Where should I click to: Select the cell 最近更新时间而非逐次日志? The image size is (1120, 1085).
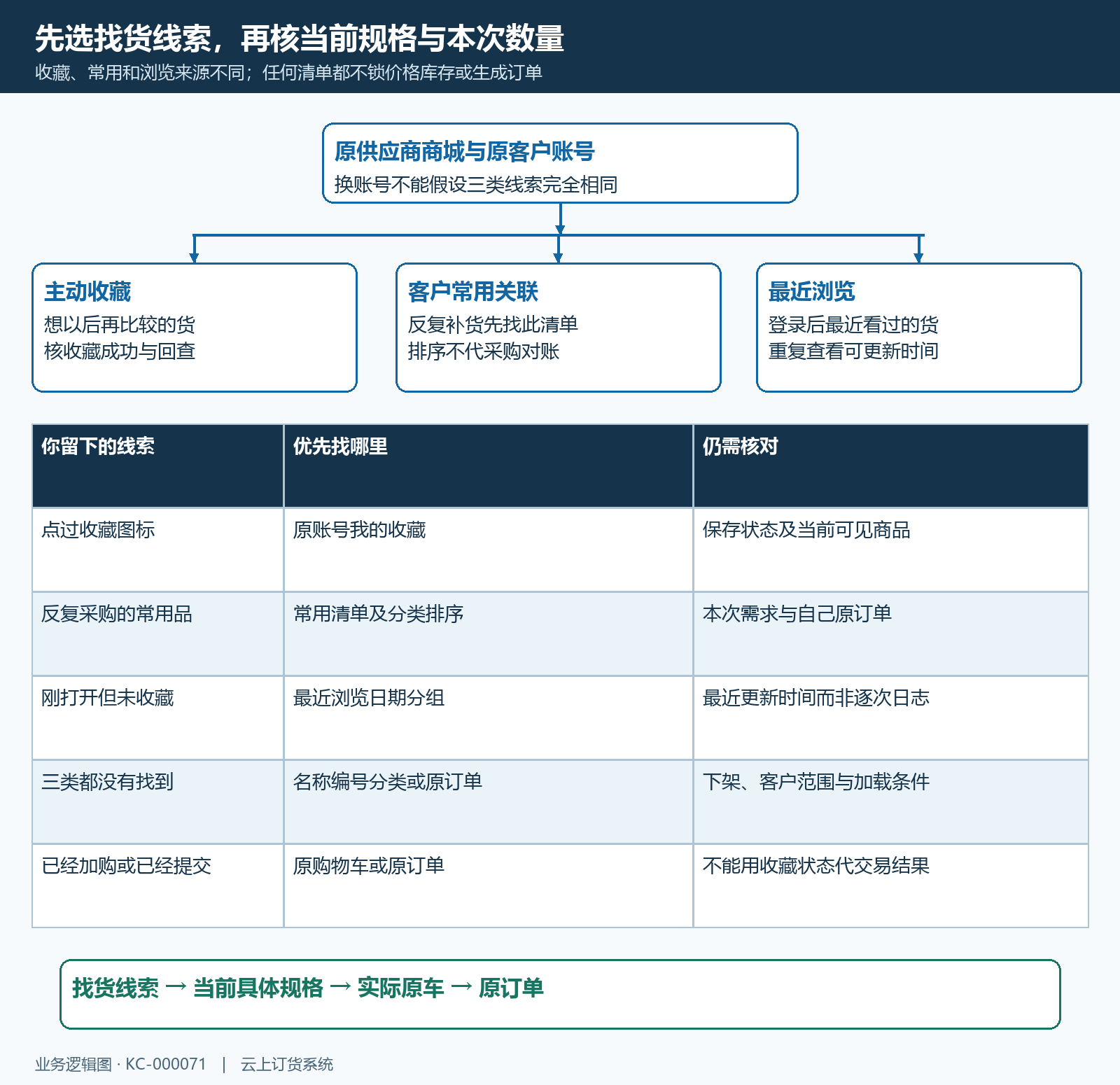pos(890,717)
